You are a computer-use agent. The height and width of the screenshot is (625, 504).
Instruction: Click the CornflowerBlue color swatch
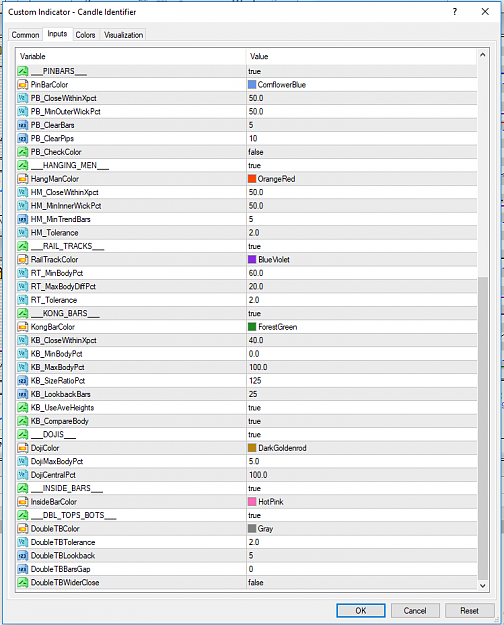252,85
